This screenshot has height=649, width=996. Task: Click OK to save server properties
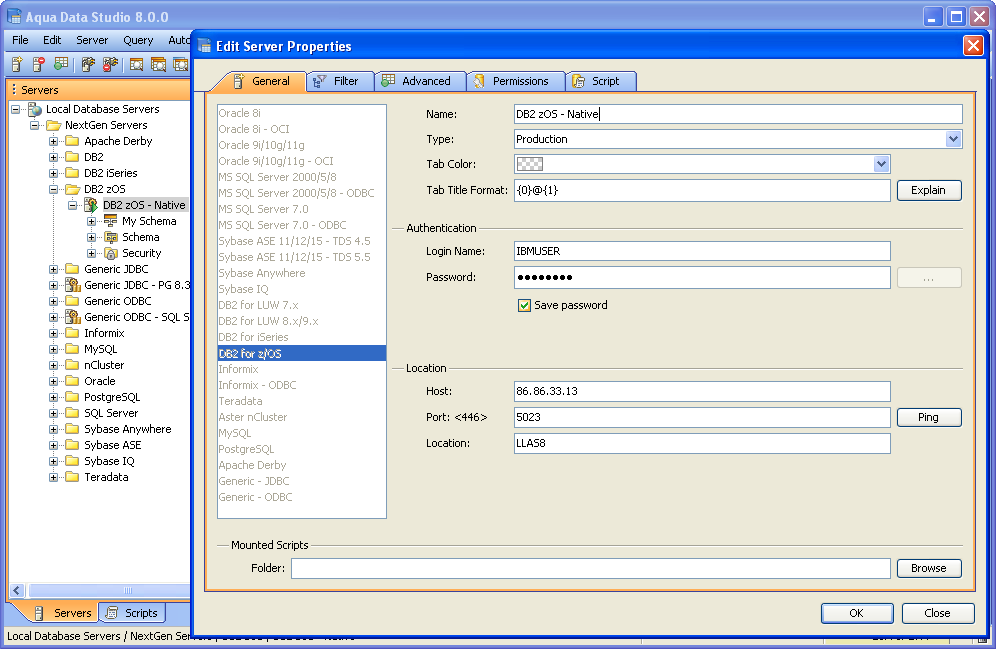[x=857, y=613]
